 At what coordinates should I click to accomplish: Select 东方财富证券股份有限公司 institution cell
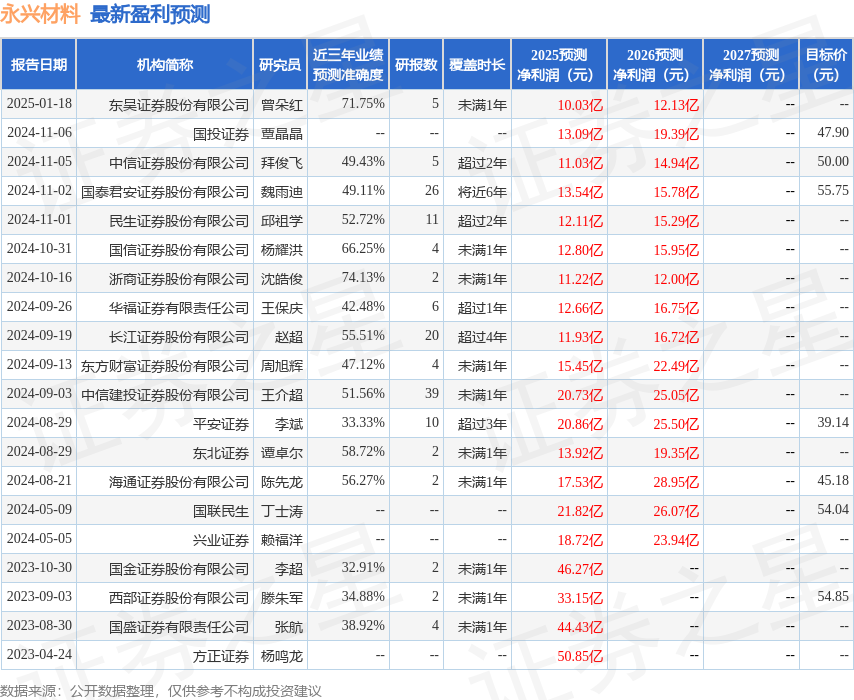point(164,366)
